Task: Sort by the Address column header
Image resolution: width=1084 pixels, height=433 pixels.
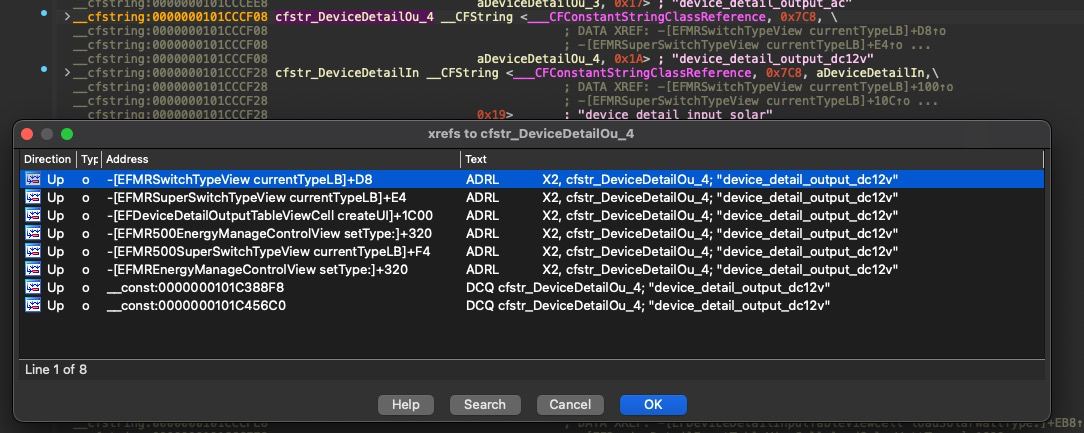Action: (x=281, y=159)
